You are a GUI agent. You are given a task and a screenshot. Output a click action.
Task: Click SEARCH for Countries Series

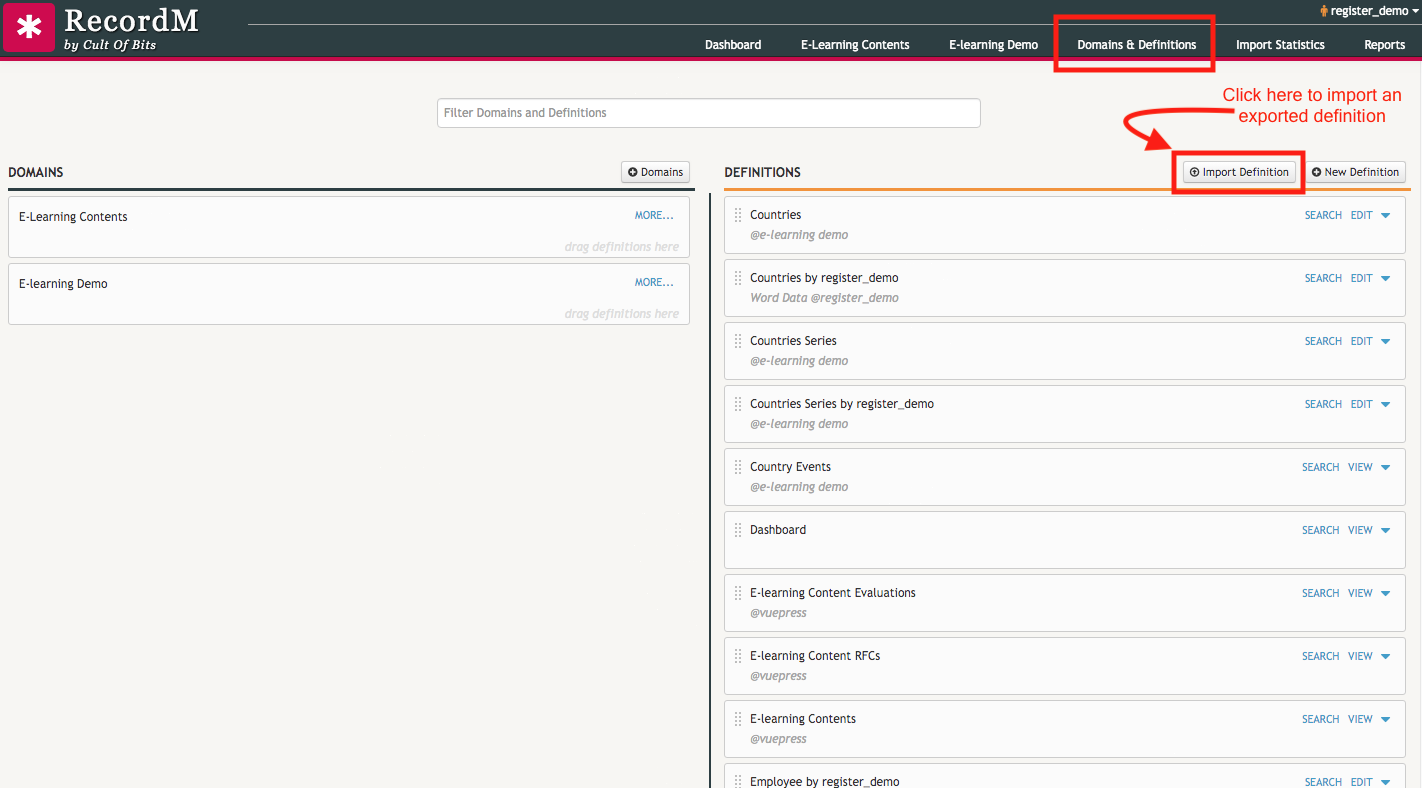[1323, 341]
